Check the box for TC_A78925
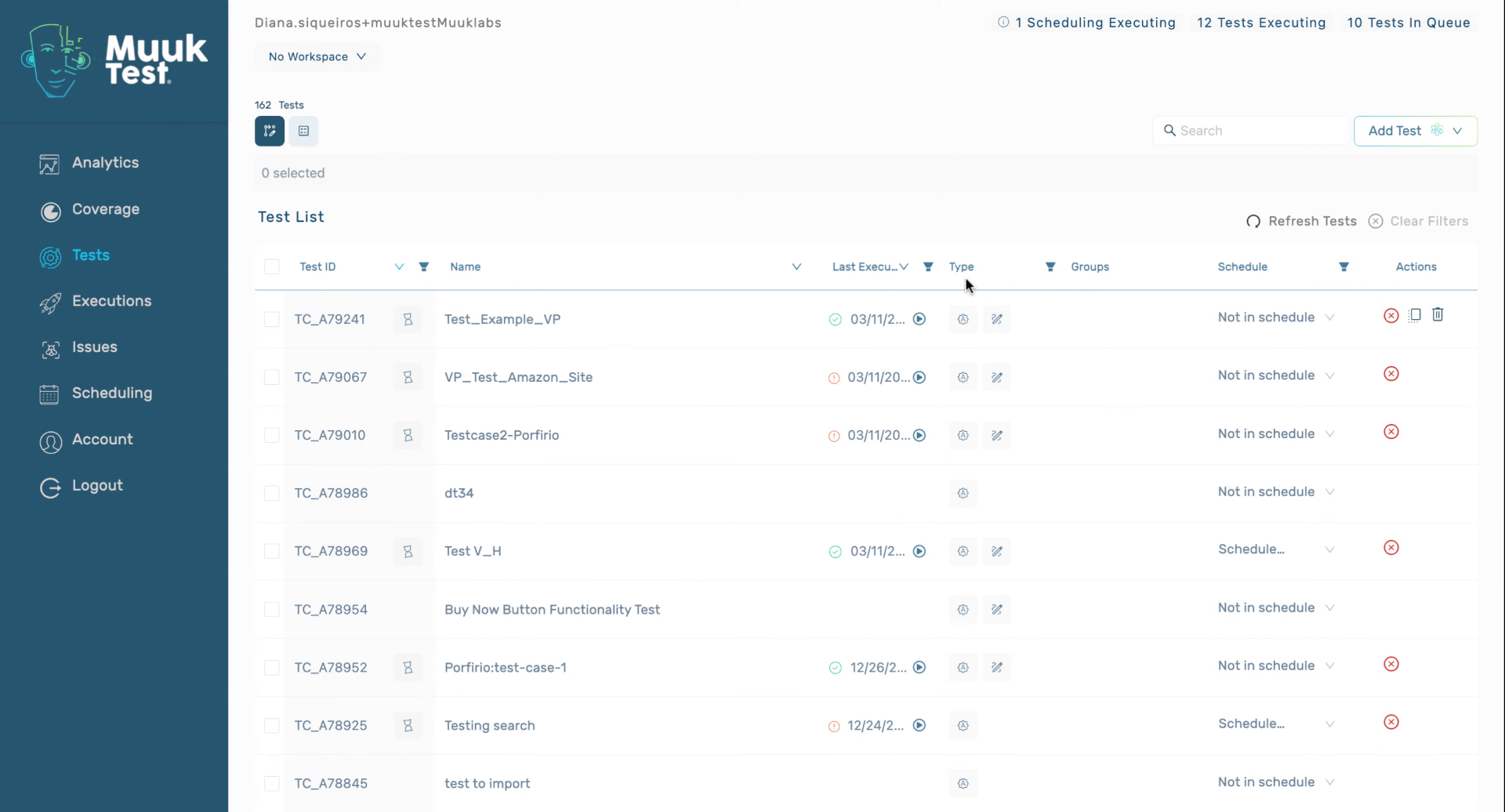The image size is (1505, 812). click(x=272, y=725)
